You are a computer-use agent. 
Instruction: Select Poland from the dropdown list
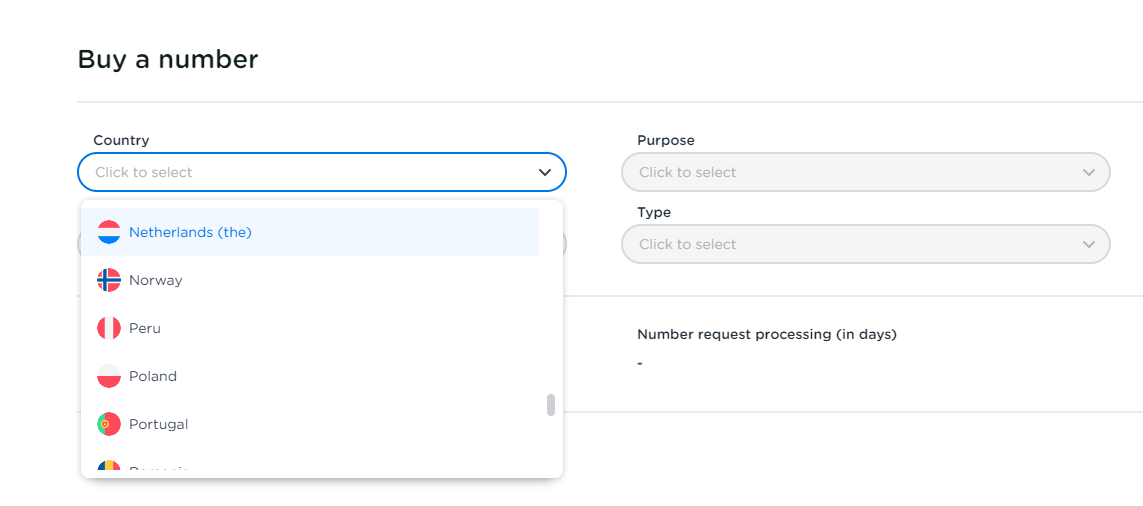tap(153, 376)
